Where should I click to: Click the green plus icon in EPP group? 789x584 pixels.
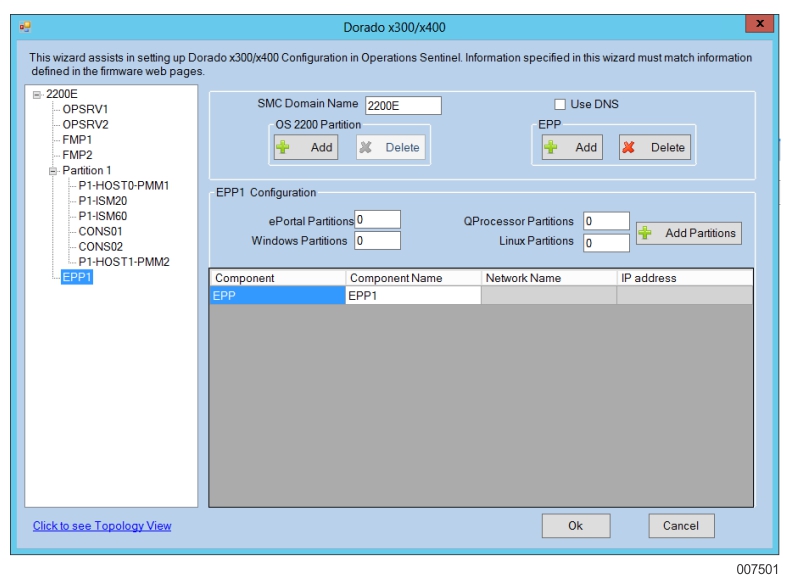(550, 147)
